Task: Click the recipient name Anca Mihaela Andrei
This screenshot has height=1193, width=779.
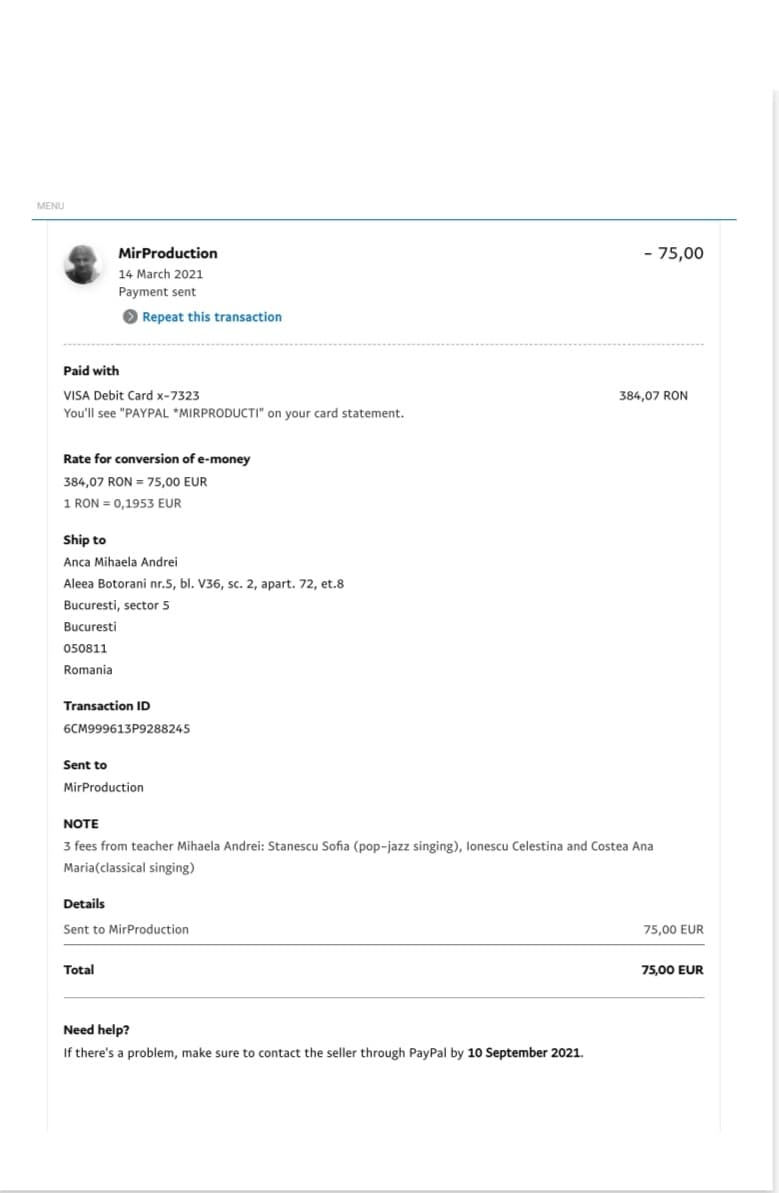Action: [x=120, y=562]
